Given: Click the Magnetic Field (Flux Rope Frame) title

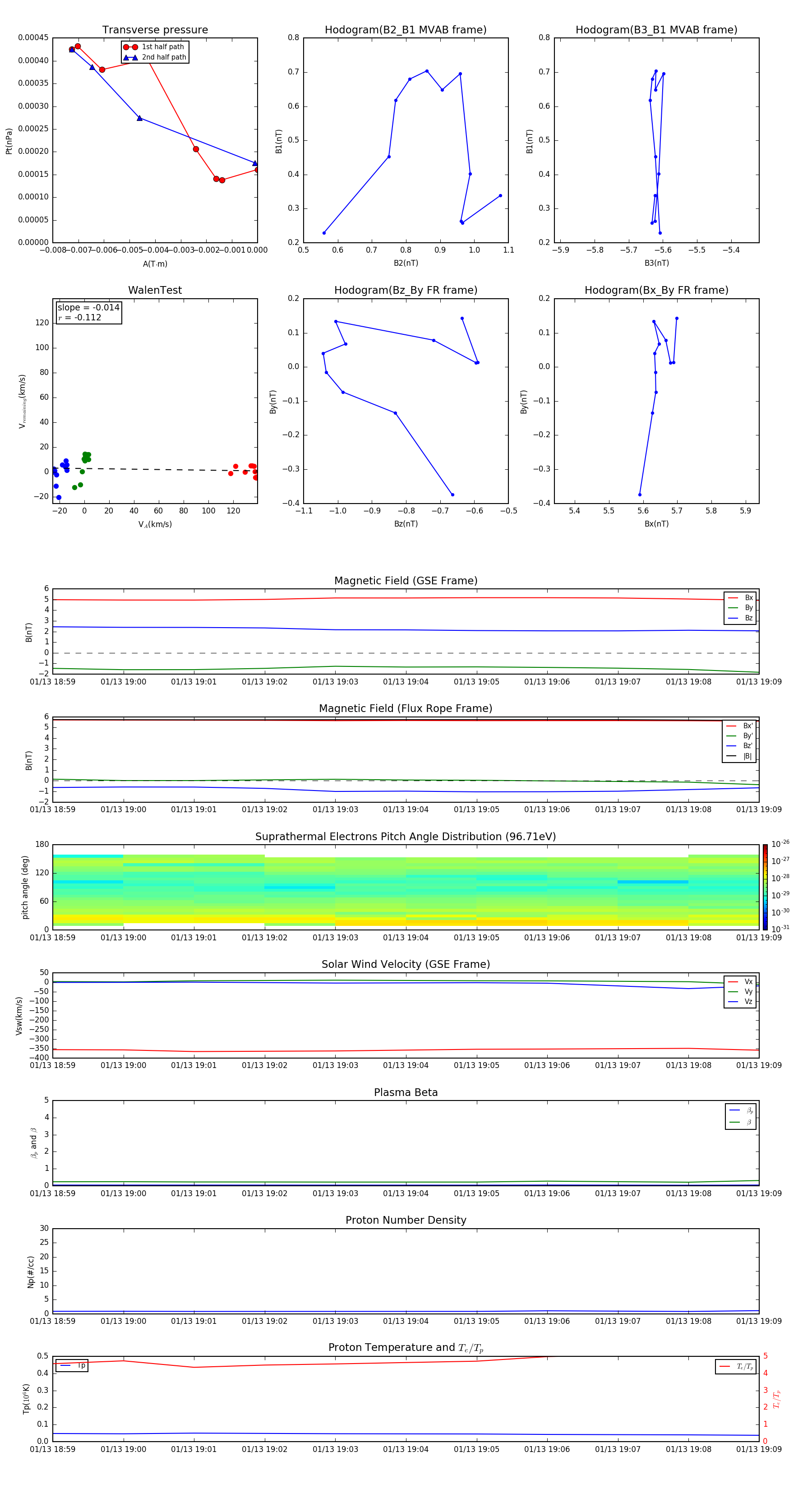Looking at the screenshot, I should [x=405, y=709].
